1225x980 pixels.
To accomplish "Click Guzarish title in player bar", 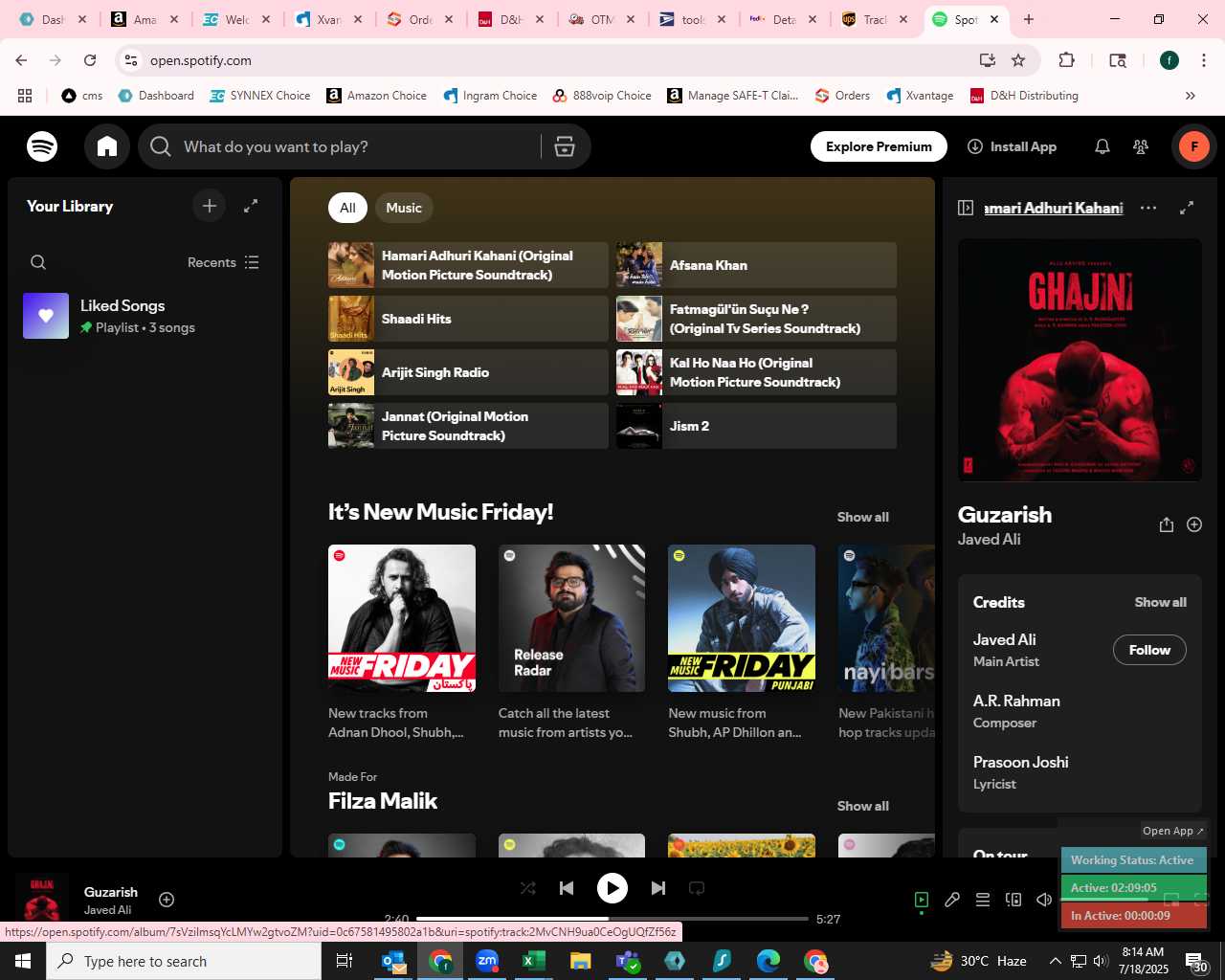I will click(111, 892).
